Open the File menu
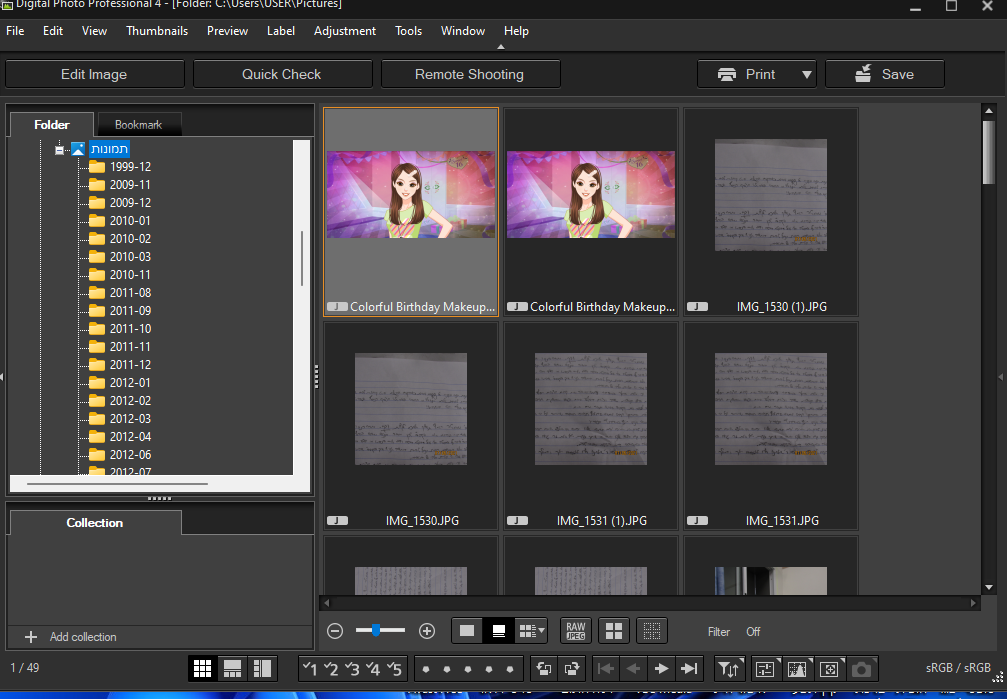The image size is (1007, 699). tap(15, 31)
